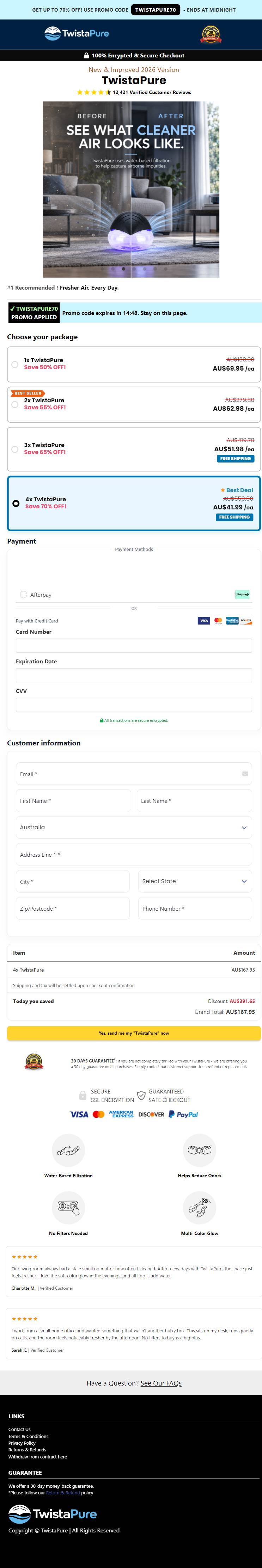Select the 4x TwistaPure package radio
The image size is (262, 1568).
[16, 503]
